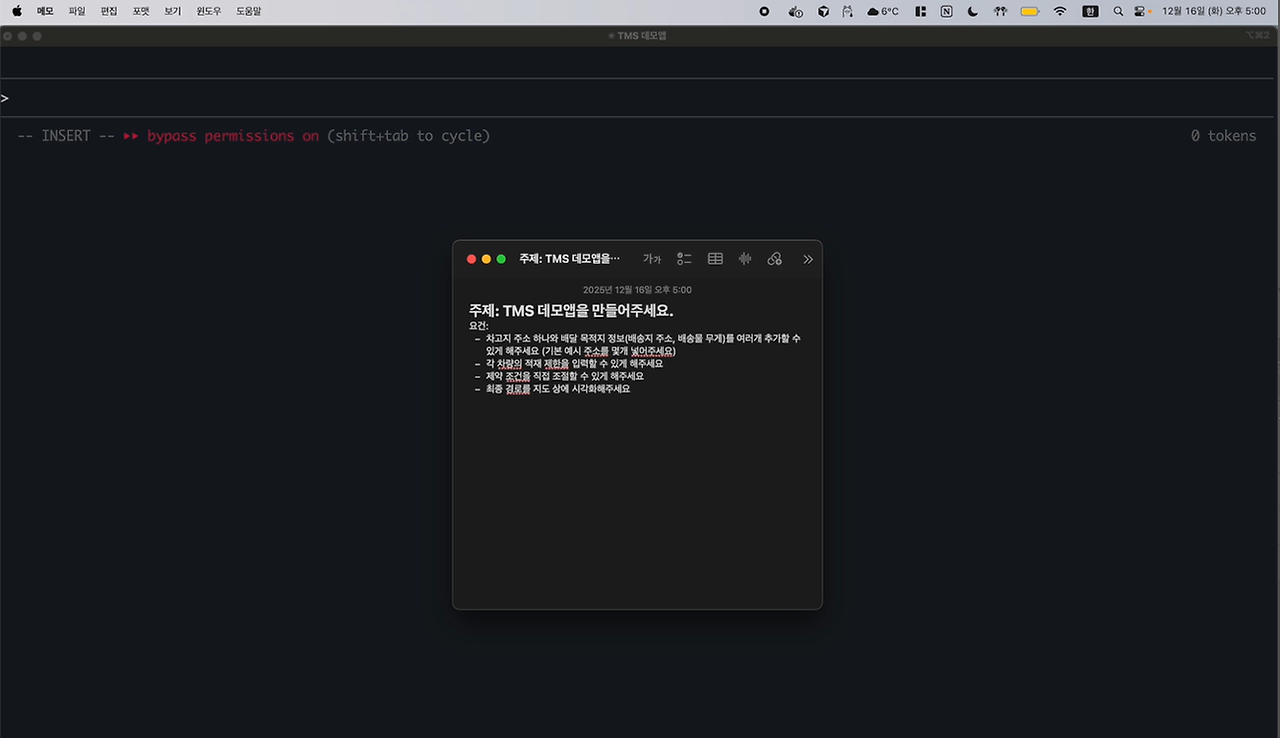Click the note timestamp '2025년 12월 16일 오후 5:00'

[637, 290]
